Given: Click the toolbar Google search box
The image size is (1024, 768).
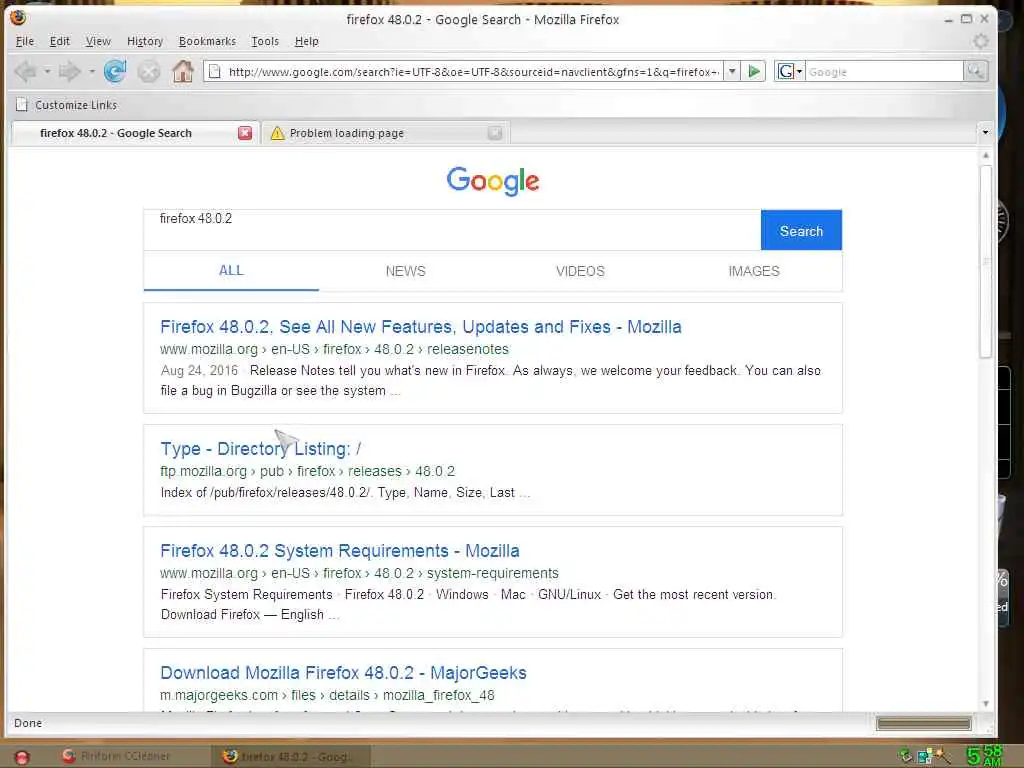Looking at the screenshot, I should point(884,72).
